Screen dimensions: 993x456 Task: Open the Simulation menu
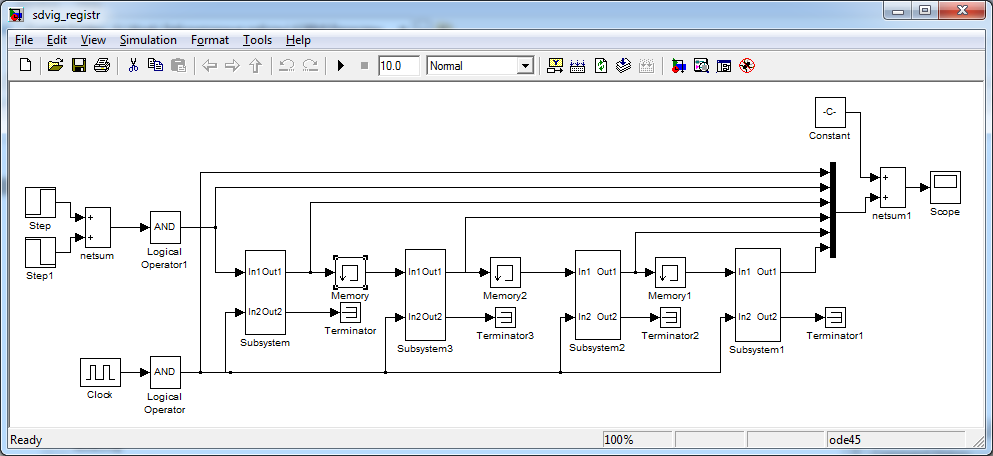148,40
